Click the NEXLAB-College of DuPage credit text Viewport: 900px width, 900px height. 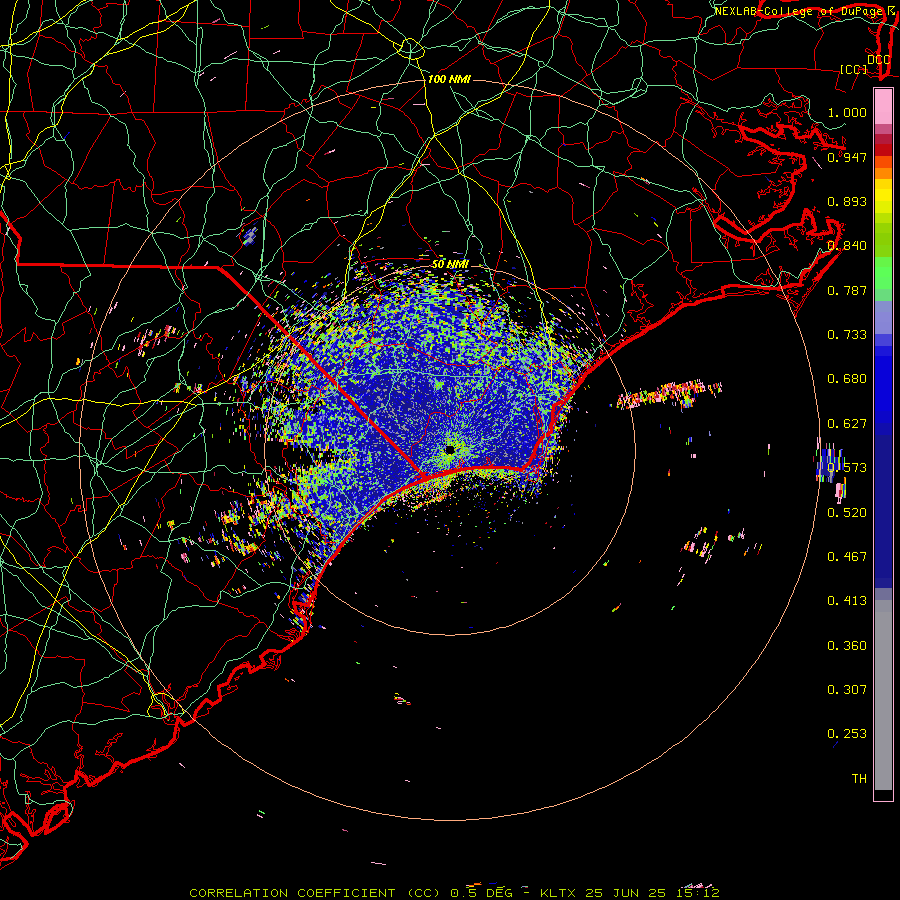[799, 11]
